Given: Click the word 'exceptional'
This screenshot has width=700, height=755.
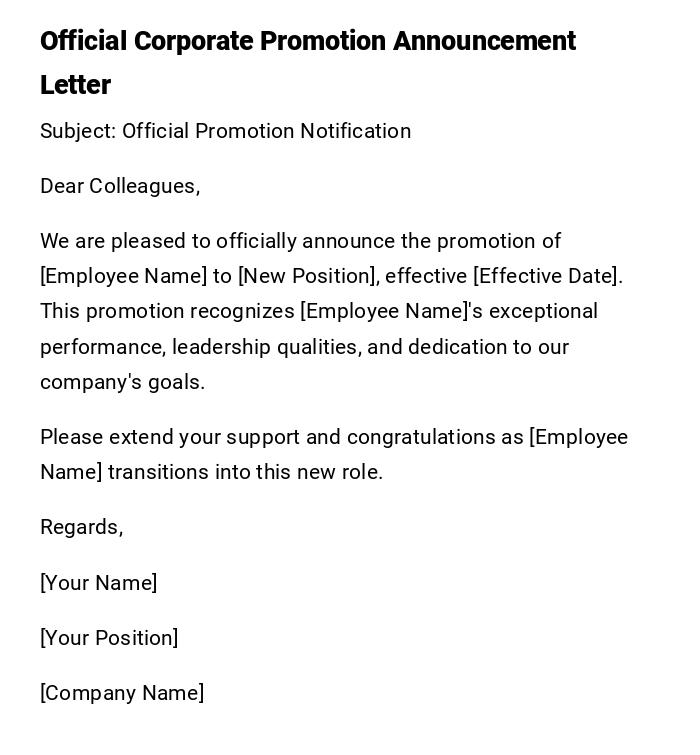Looking at the screenshot, I should tap(543, 311).
